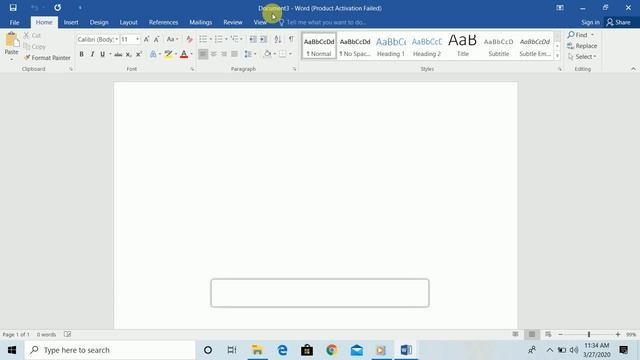Open the File tab
The image size is (640, 360).
pyautogui.click(x=14, y=22)
